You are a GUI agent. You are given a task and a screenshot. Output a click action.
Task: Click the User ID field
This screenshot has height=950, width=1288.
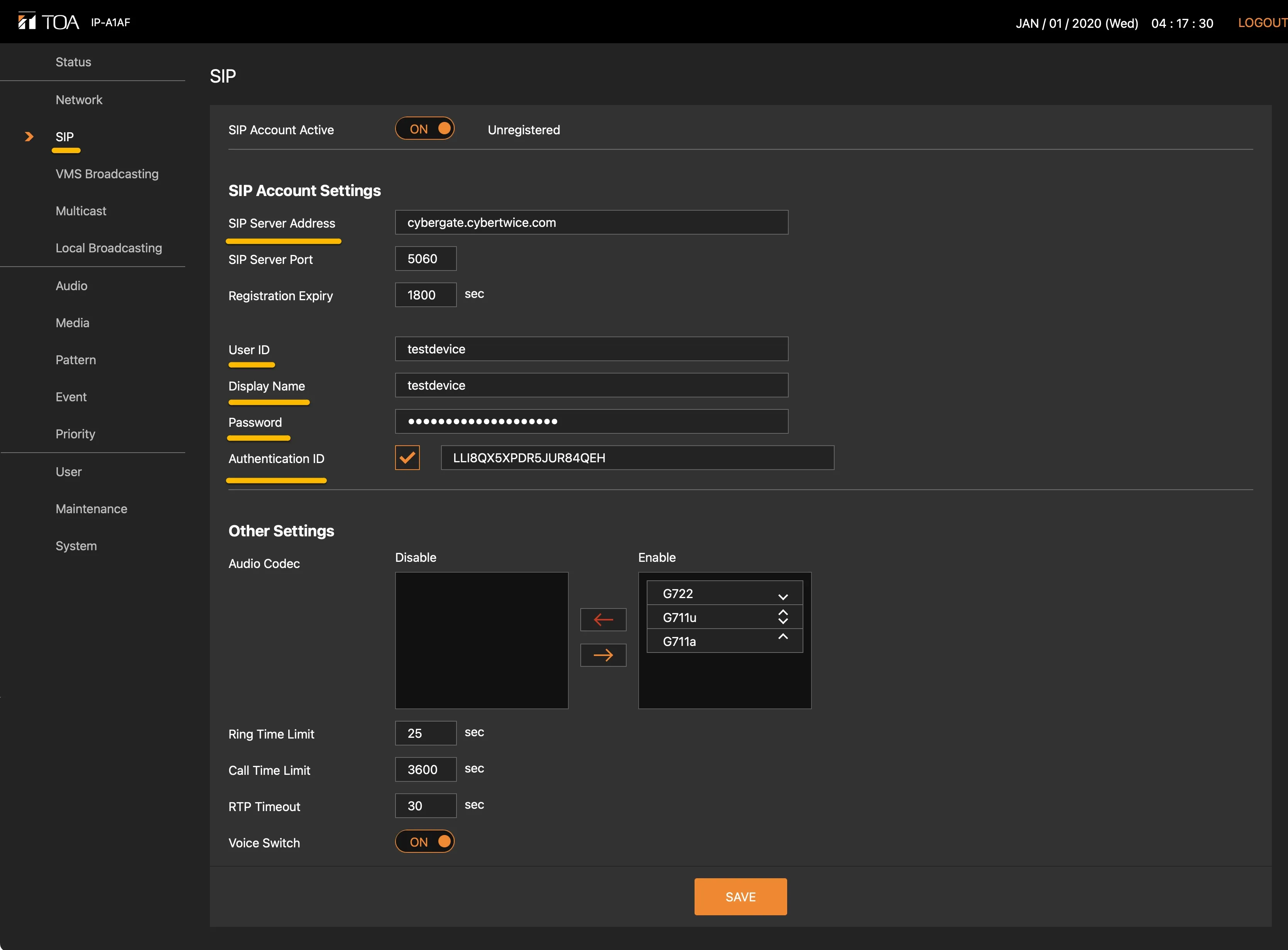click(x=592, y=349)
